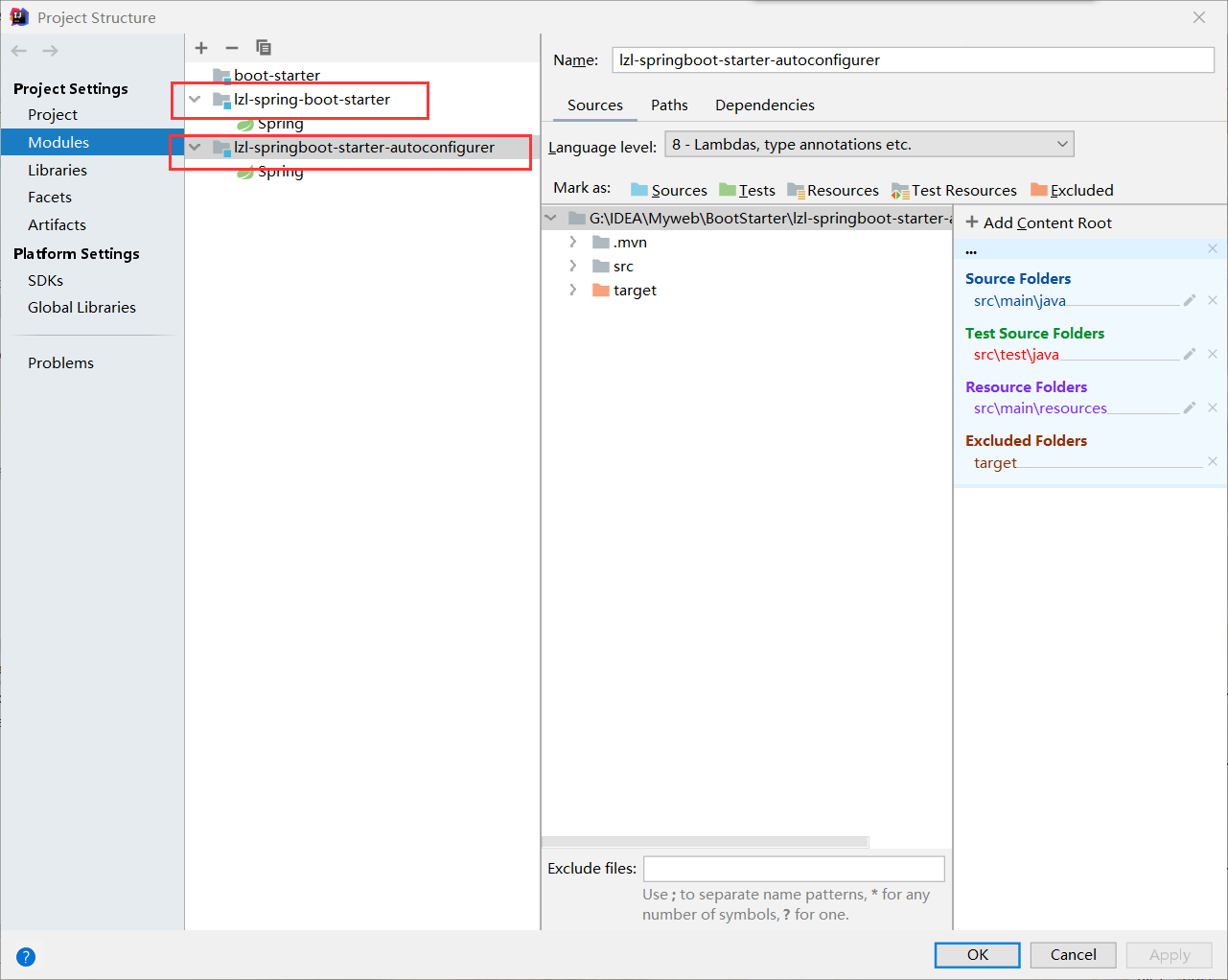Image resolution: width=1228 pixels, height=980 pixels.
Task: Remove the content root entry
Action: pyautogui.click(x=1213, y=248)
